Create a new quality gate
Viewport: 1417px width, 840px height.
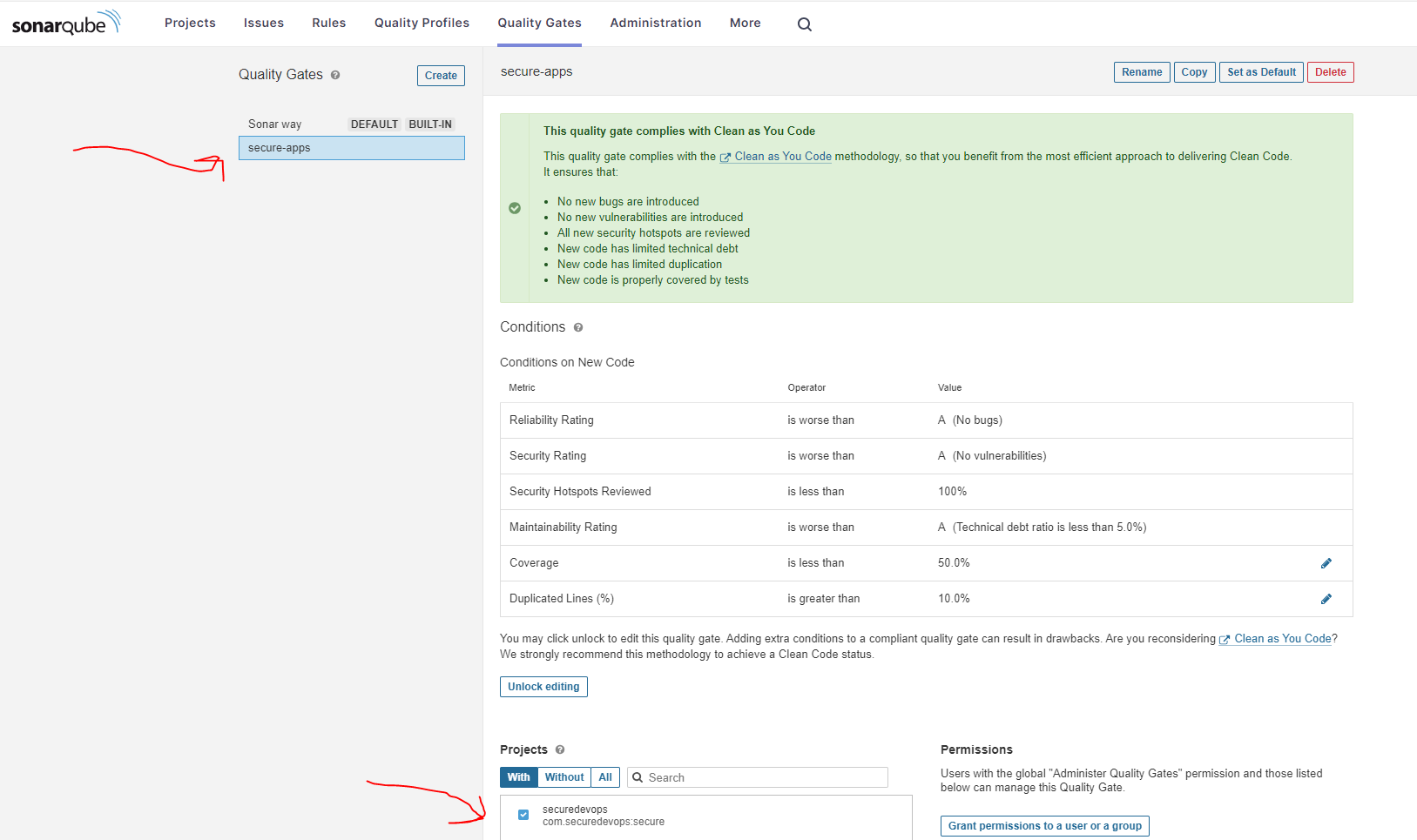click(x=440, y=76)
